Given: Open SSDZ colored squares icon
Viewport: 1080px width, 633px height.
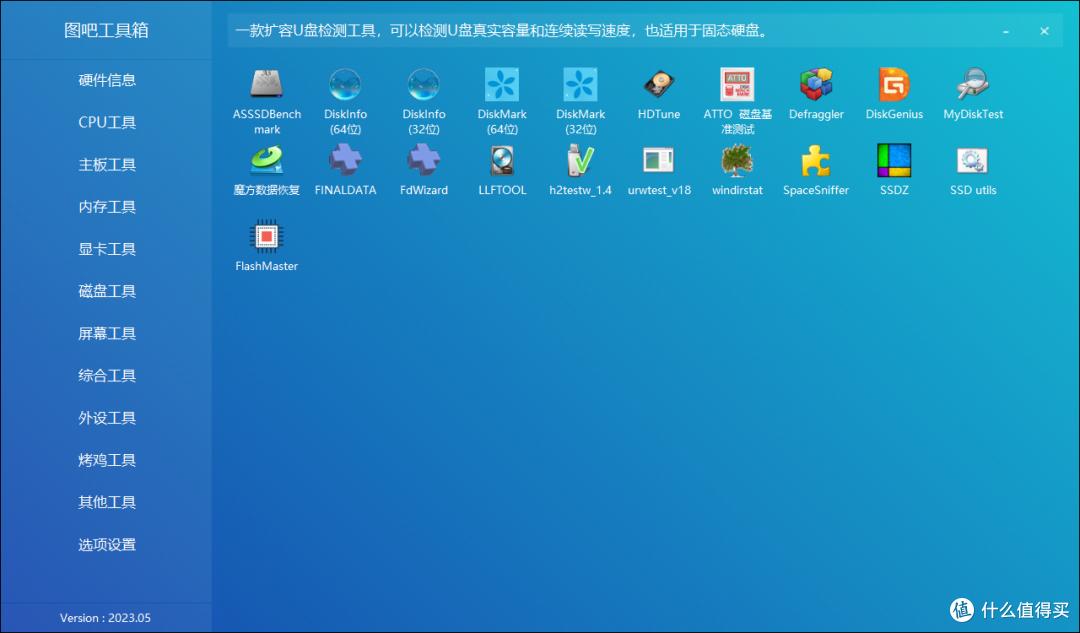Looking at the screenshot, I should tap(894, 160).
